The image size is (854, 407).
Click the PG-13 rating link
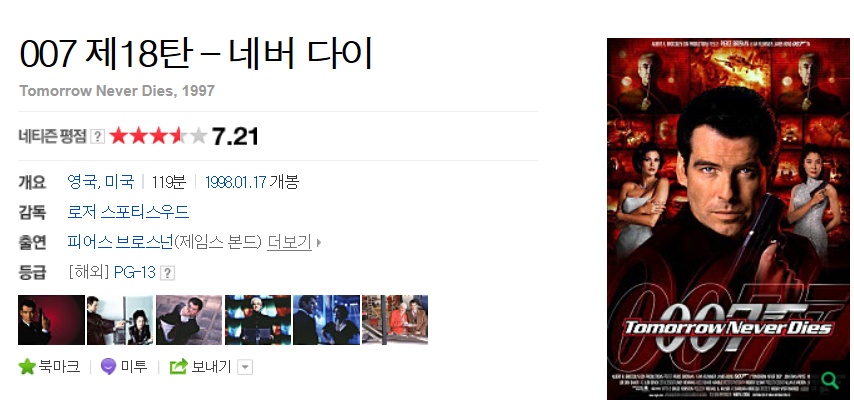135,272
